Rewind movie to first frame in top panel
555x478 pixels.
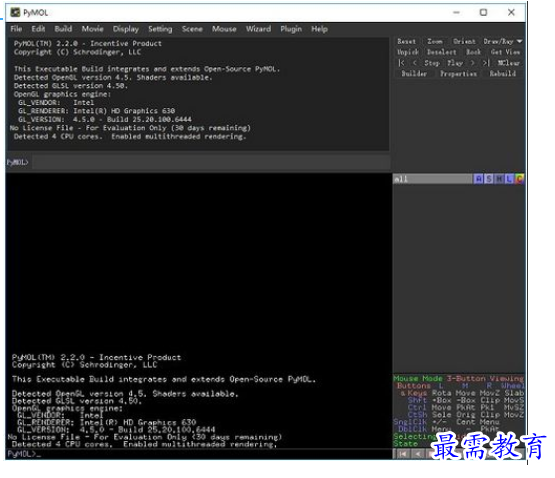pyautogui.click(x=401, y=63)
